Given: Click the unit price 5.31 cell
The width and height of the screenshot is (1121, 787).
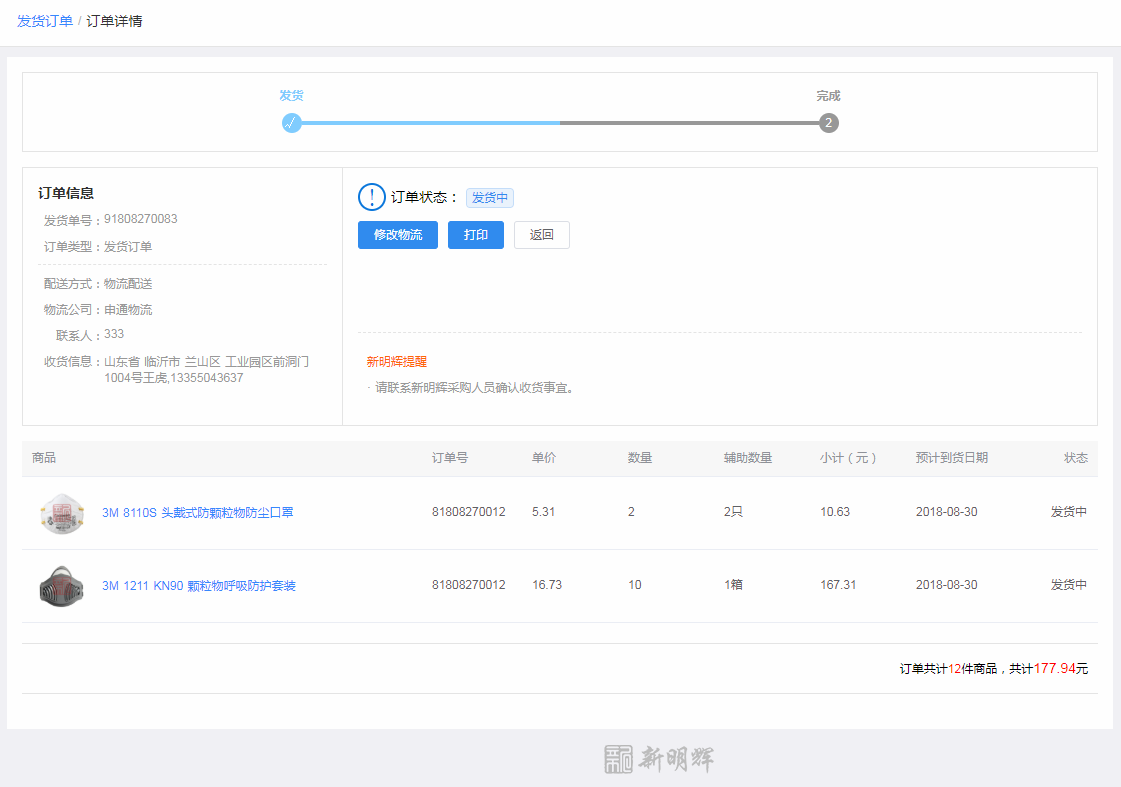Looking at the screenshot, I should pyautogui.click(x=543, y=512).
